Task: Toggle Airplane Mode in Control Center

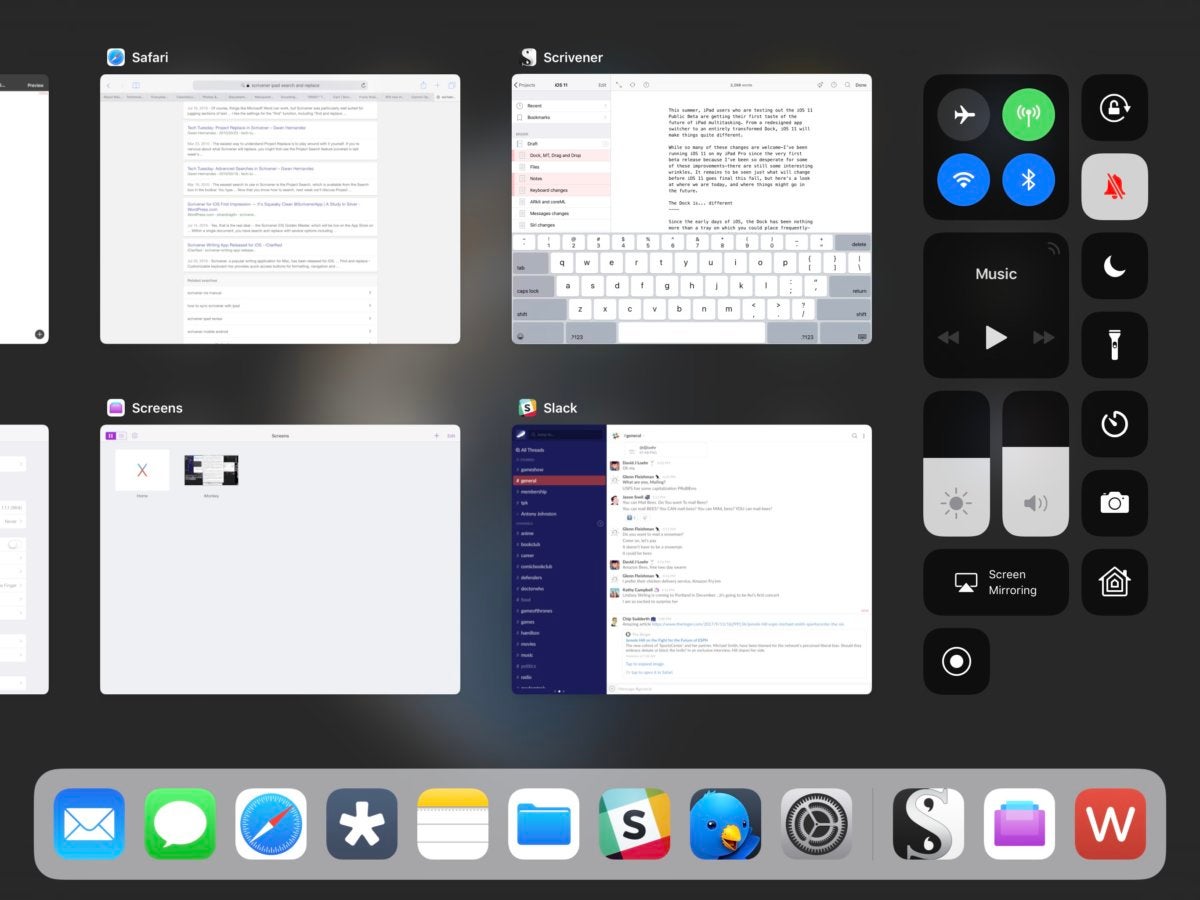Action: [x=964, y=114]
